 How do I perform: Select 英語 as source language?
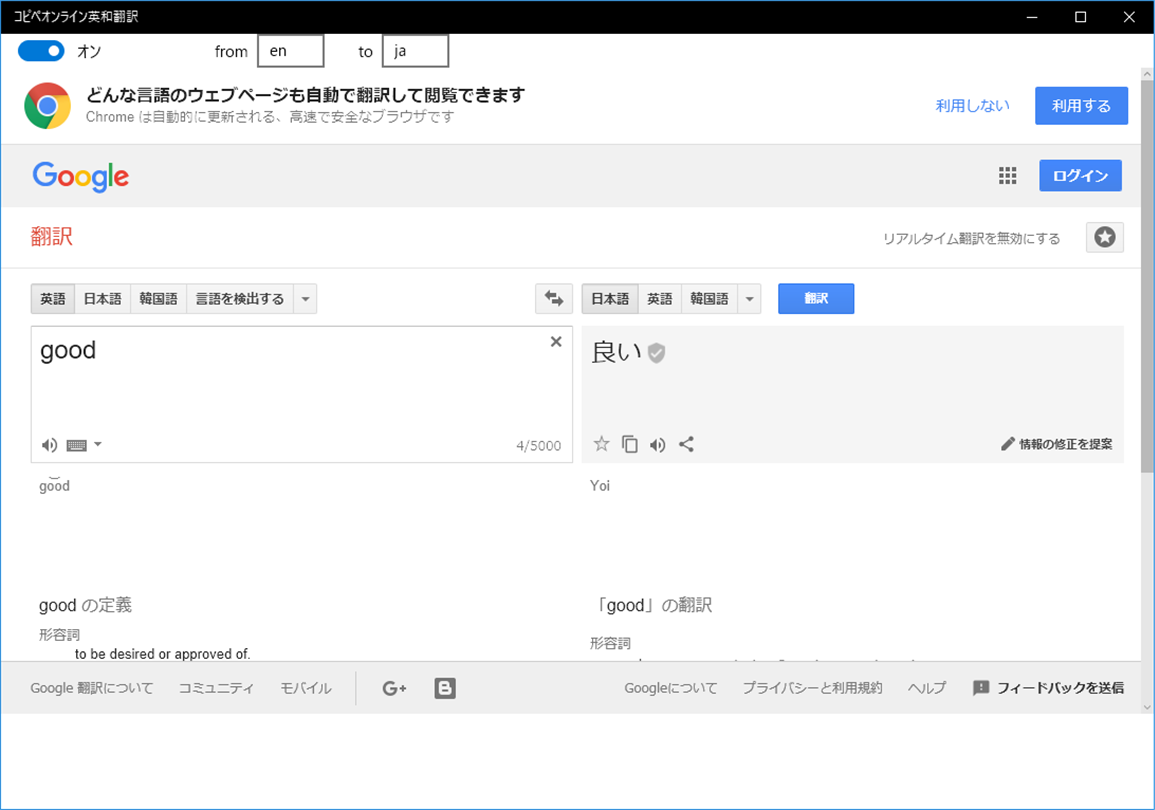(x=53, y=298)
